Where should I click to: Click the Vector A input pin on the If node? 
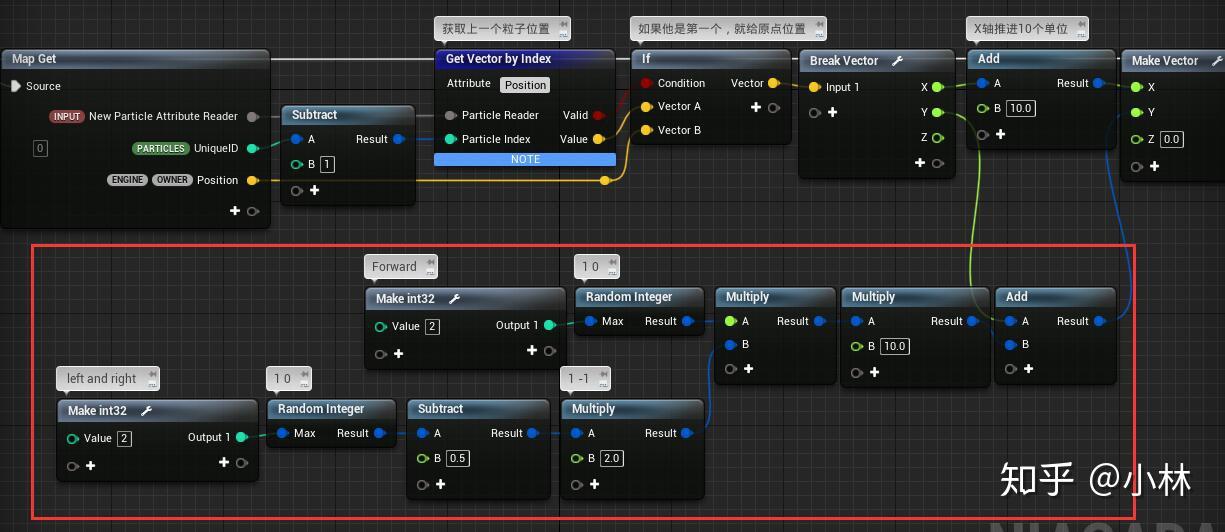(646, 106)
